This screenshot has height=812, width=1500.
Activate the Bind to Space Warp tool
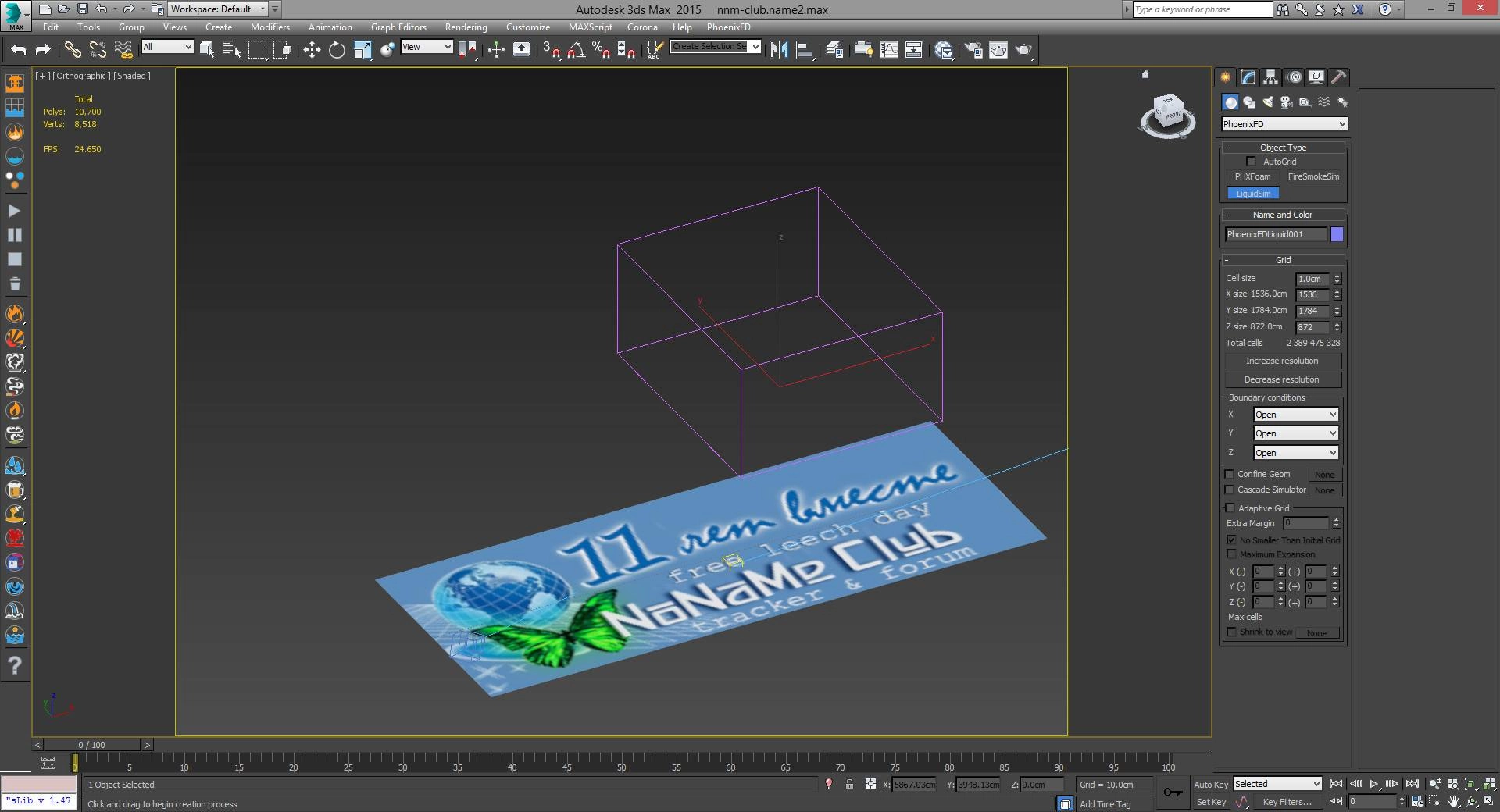(123, 50)
